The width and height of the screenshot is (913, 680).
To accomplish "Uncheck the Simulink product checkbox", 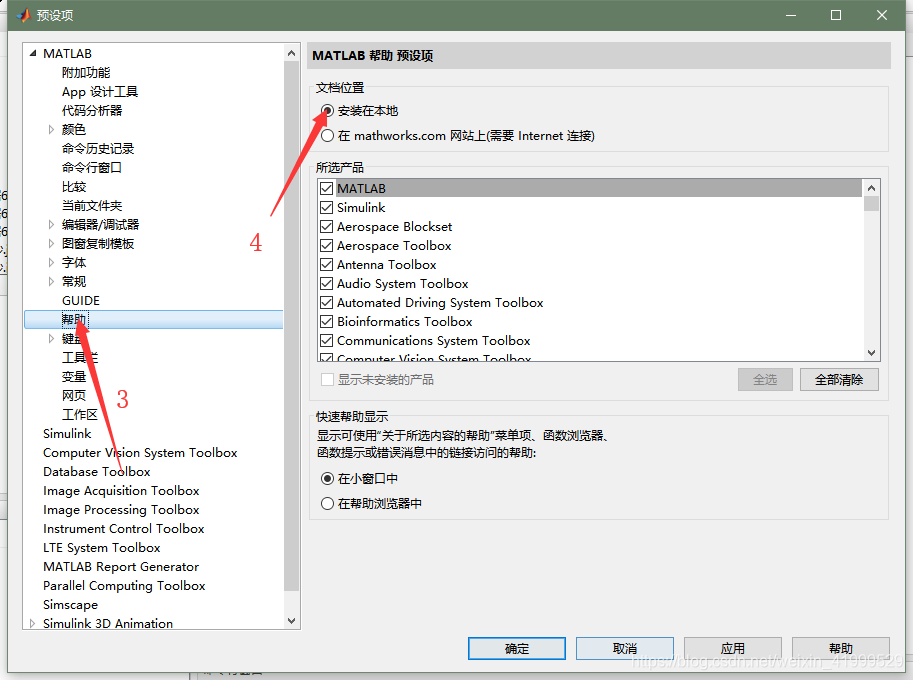I will [x=327, y=208].
